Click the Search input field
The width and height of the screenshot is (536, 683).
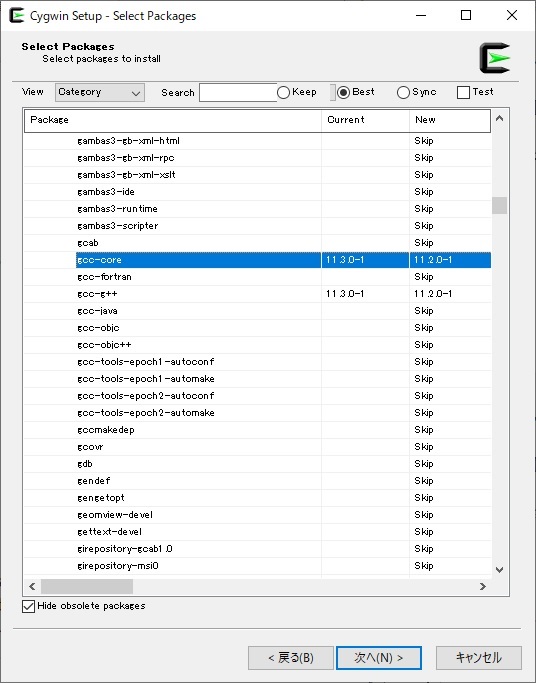238,92
